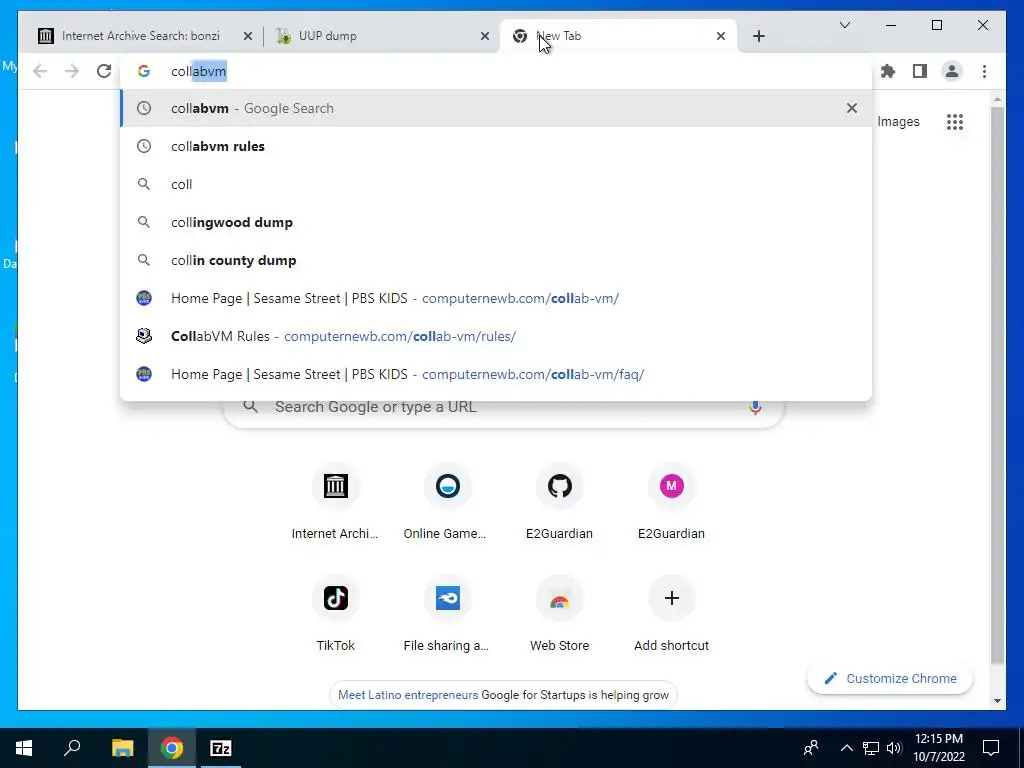Open 'Meet Latino entrepreneurs' promo link

(408, 695)
